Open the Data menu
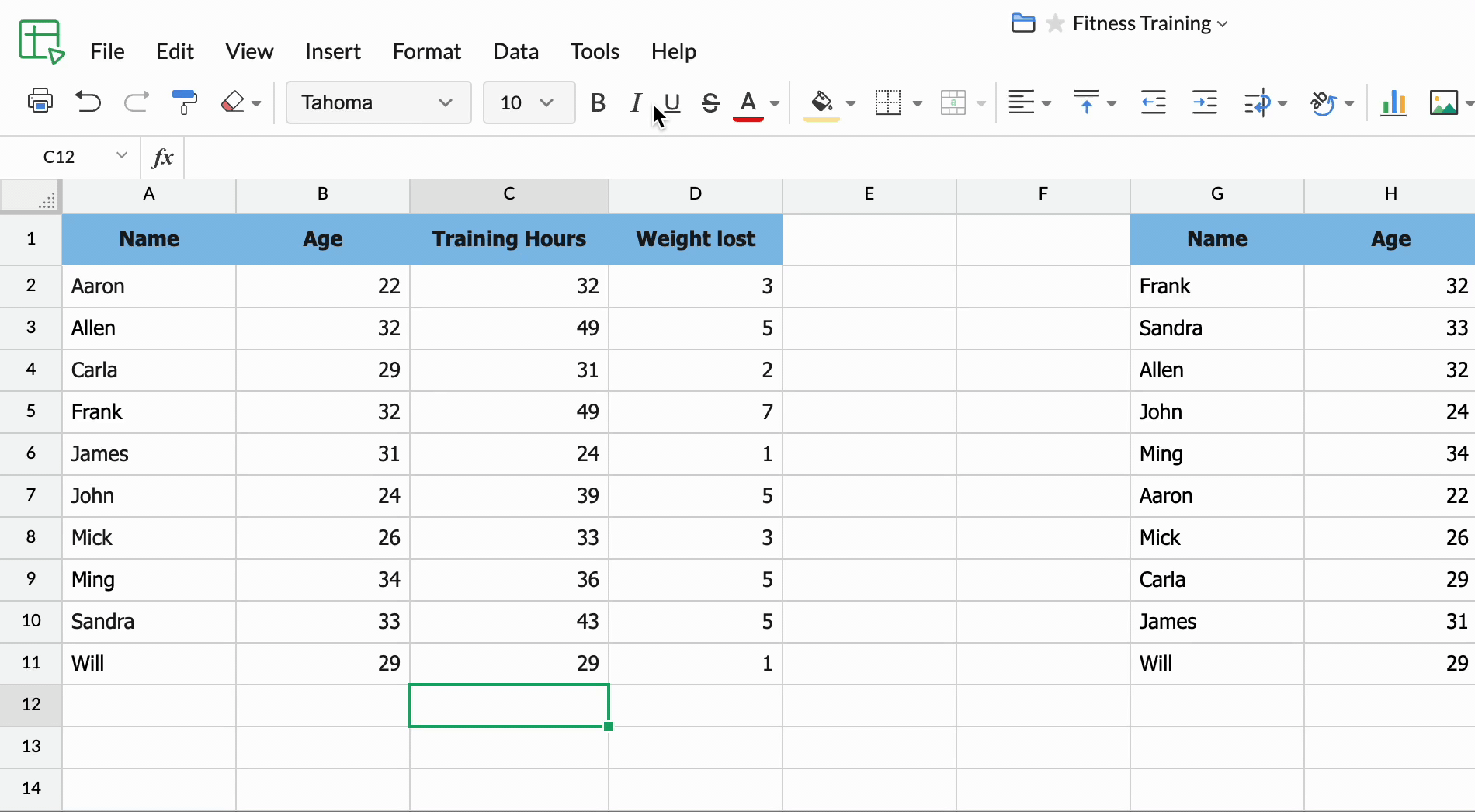Image resolution: width=1475 pixels, height=812 pixels. pos(515,50)
